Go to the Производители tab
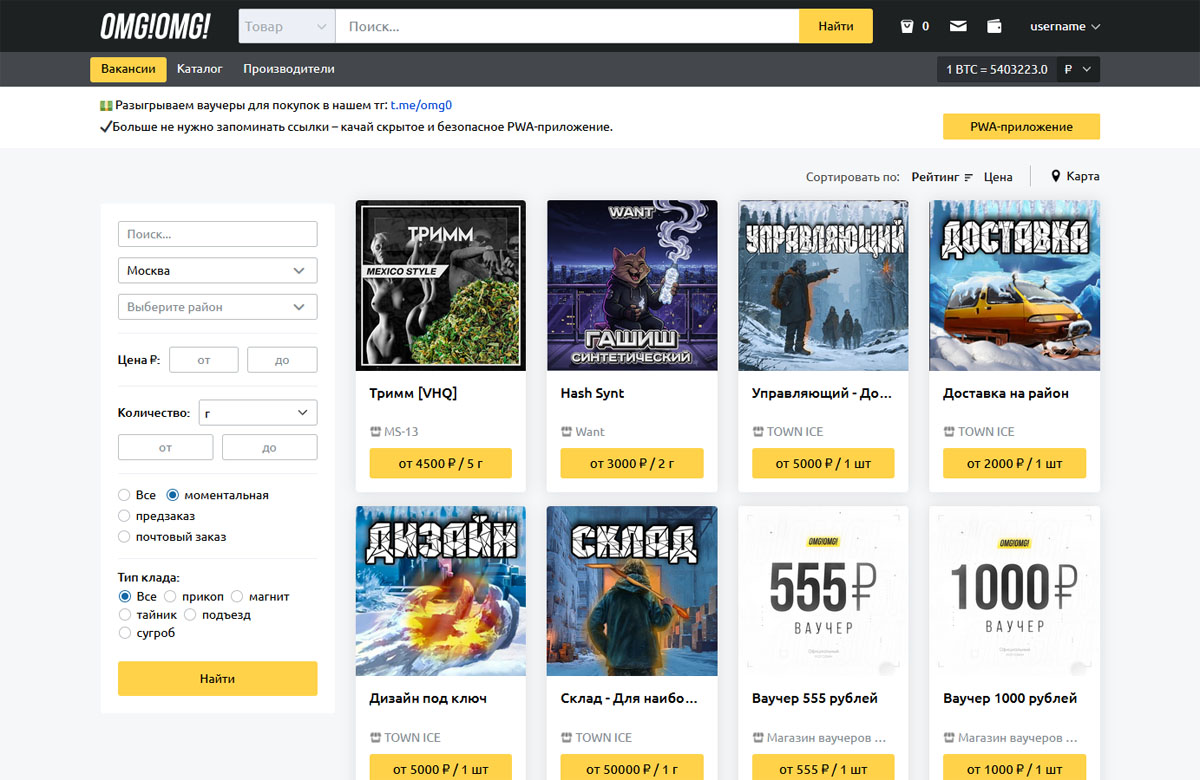Screen dimensions: 1200x780 [x=288, y=69]
